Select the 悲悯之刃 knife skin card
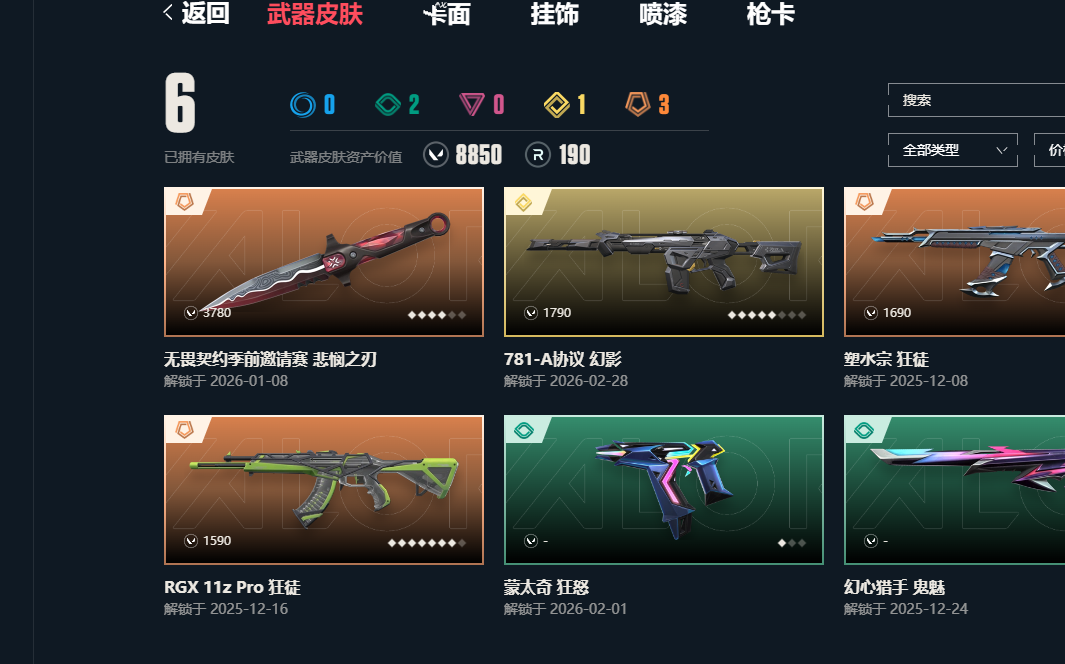 pos(324,262)
